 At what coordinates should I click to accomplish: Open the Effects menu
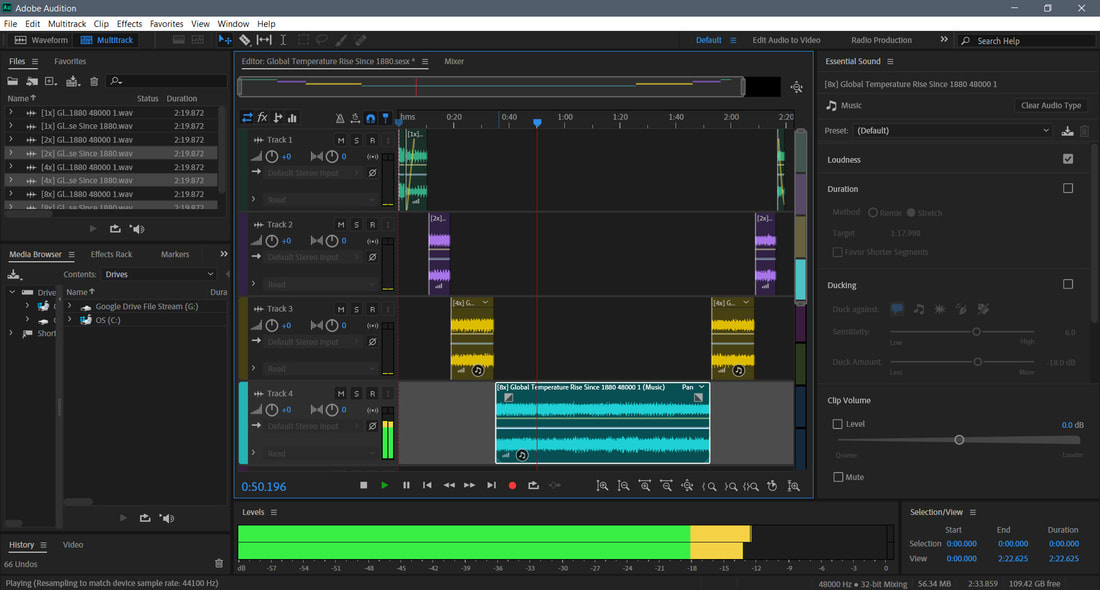[129, 24]
